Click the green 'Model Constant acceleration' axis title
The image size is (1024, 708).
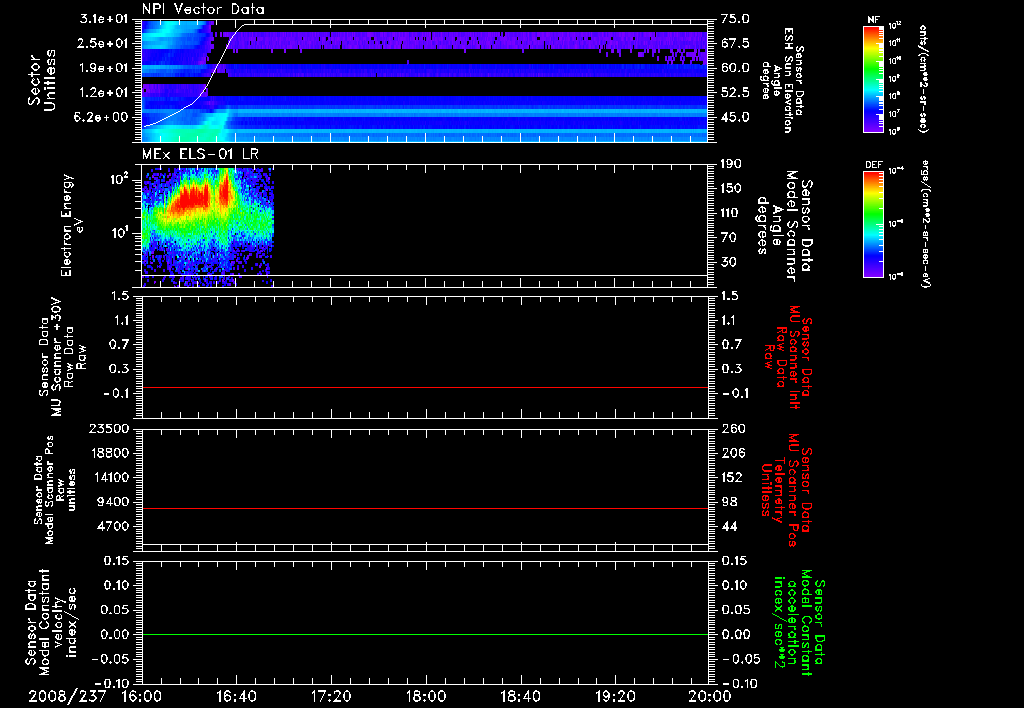[x=800, y=622]
